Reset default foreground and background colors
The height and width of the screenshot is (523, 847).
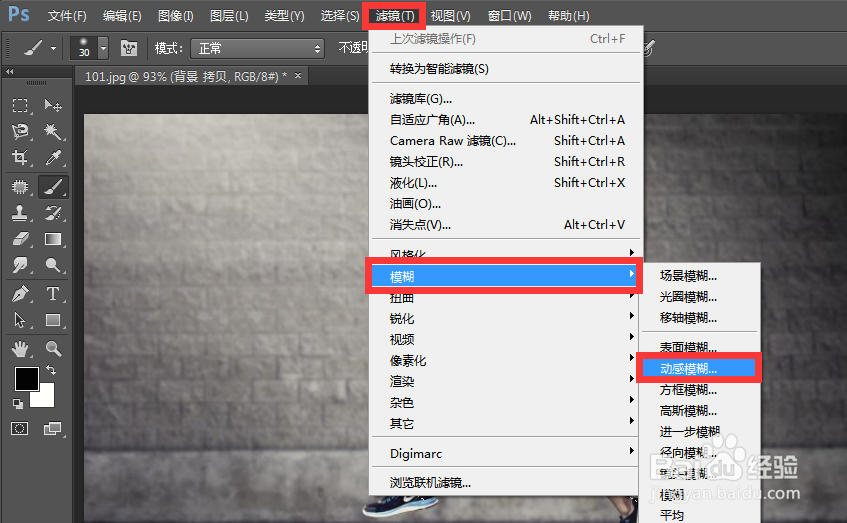click(18, 403)
